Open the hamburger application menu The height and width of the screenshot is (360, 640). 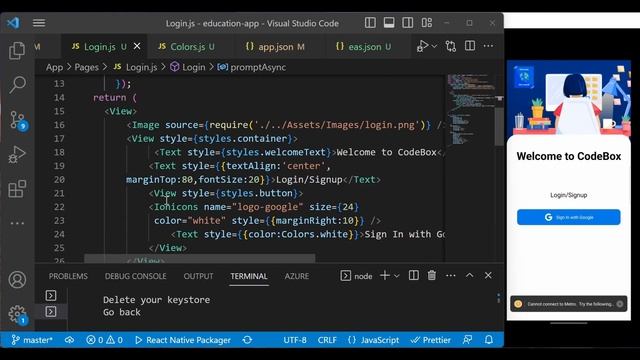pos(39,23)
